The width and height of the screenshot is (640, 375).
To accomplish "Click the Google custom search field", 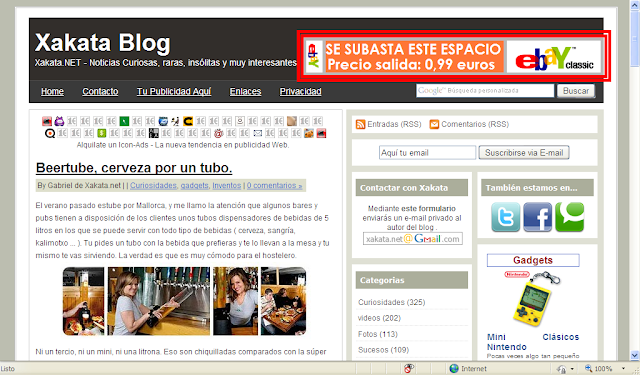I will (485, 91).
